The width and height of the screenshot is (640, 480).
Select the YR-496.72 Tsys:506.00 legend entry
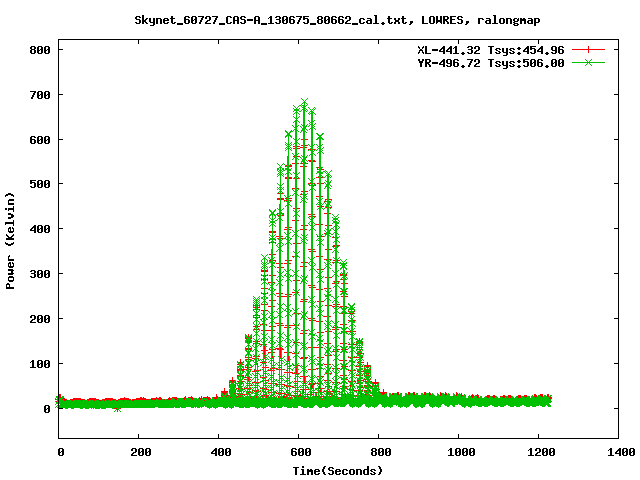[x=491, y=63]
